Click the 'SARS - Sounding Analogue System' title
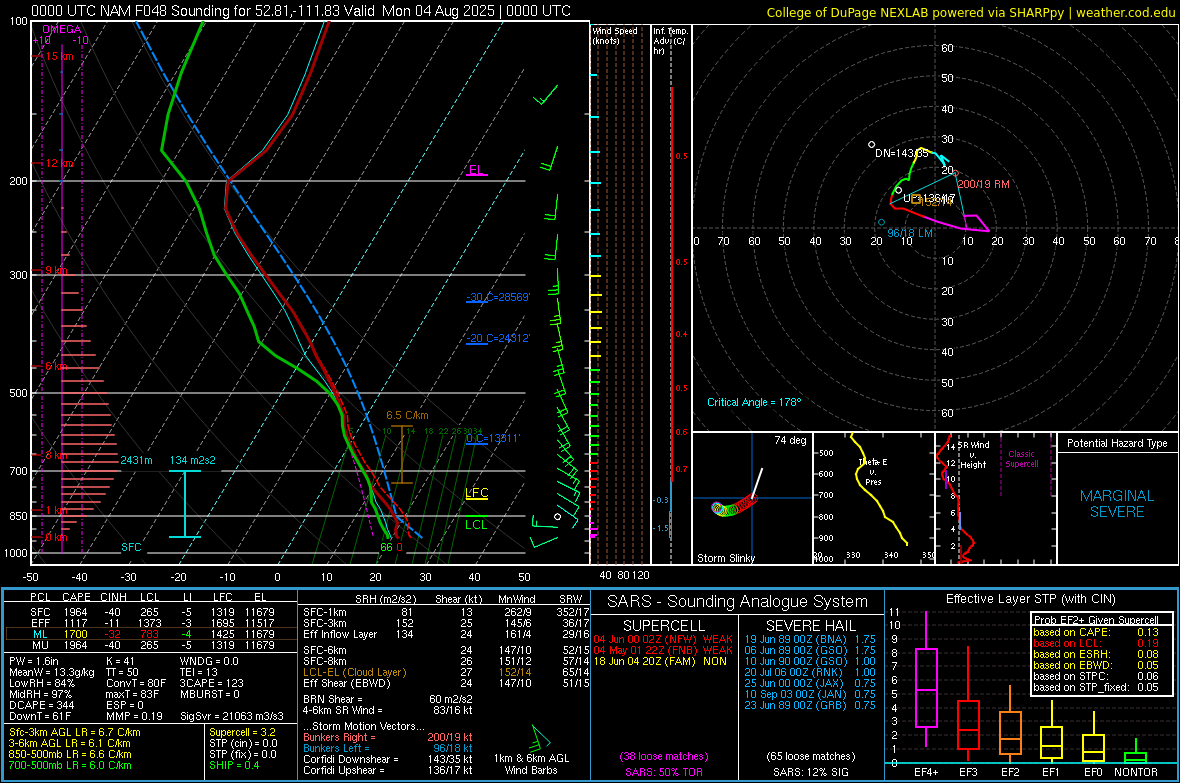 pyautogui.click(x=737, y=602)
